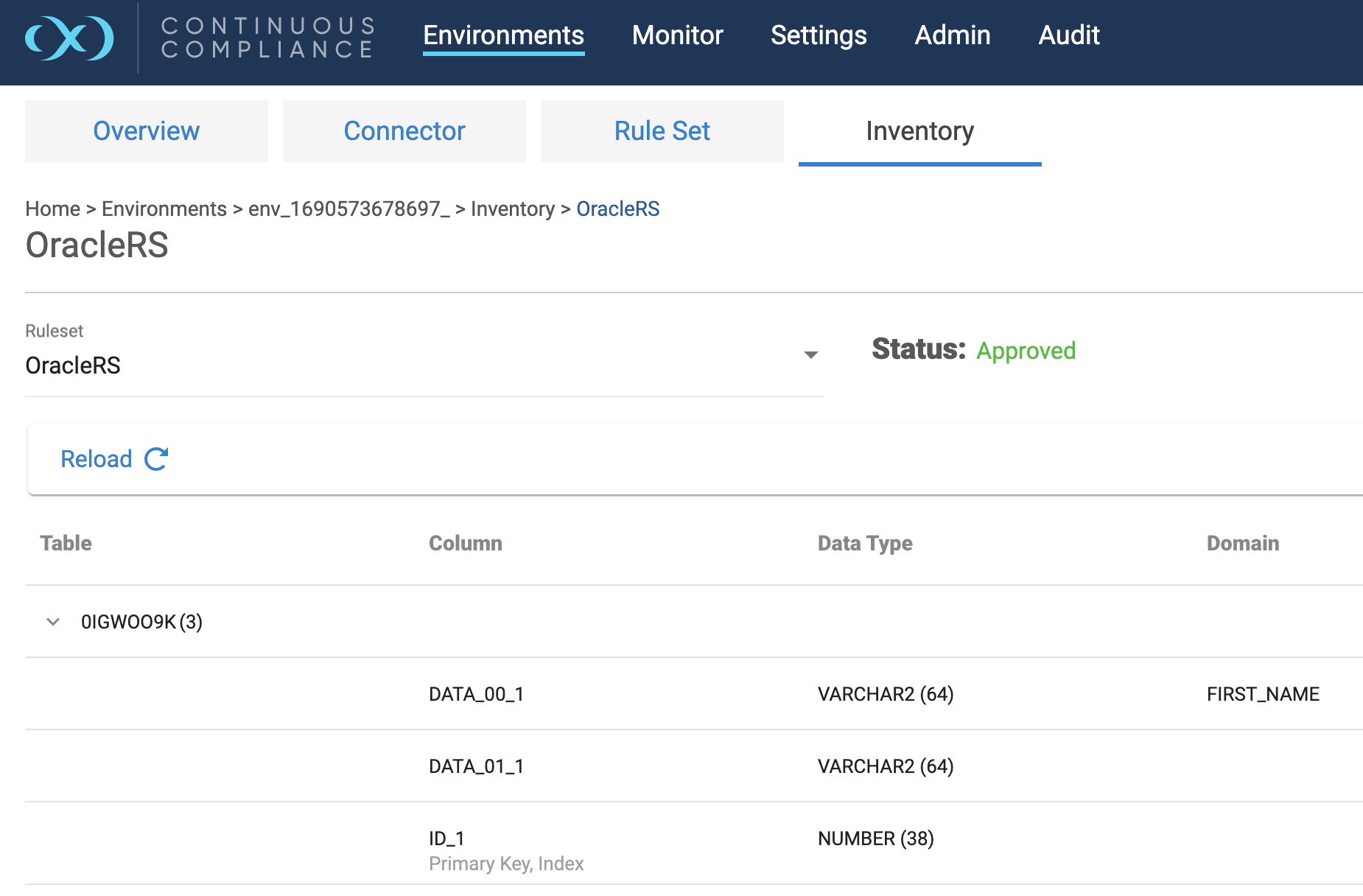Open the Settings menu item
This screenshot has width=1363, height=896.
tap(819, 35)
